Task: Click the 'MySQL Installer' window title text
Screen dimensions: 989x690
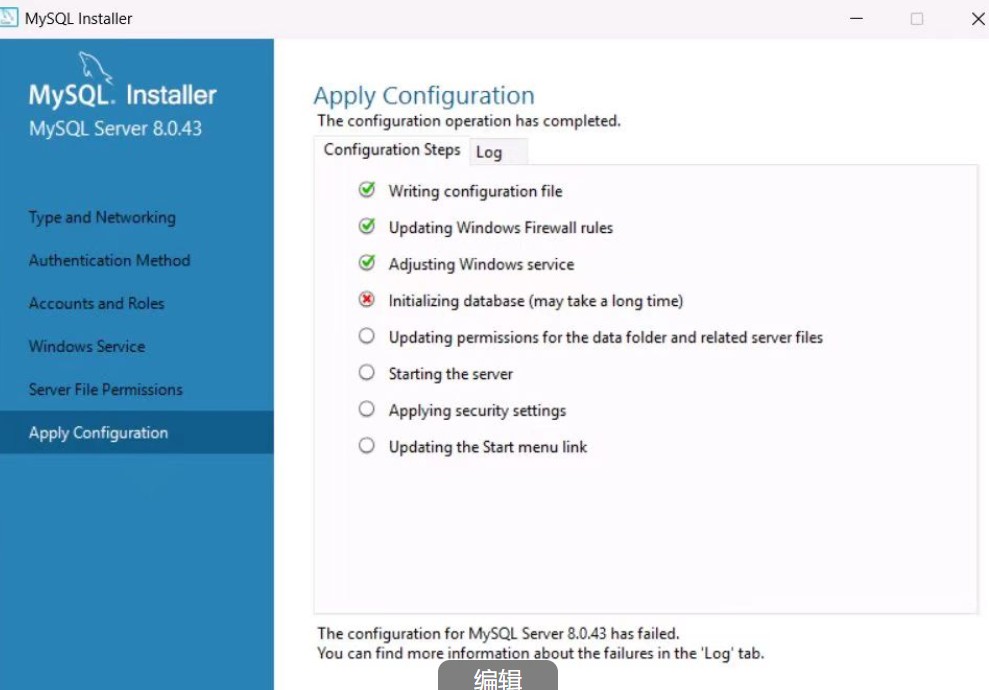Action: [78, 18]
